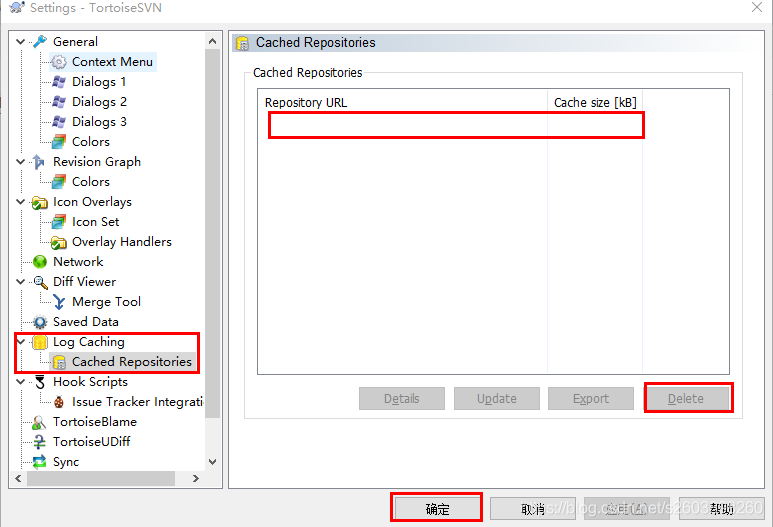Click the Overlay Handlers icon

tap(59, 242)
